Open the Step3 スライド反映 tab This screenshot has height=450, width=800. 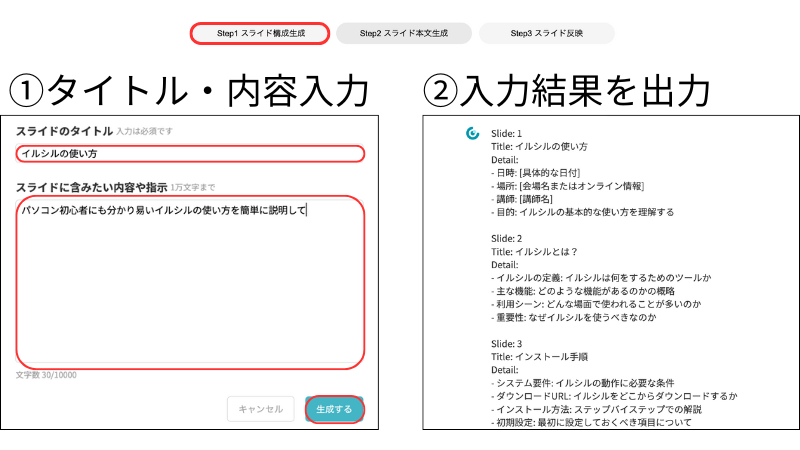[546, 34]
